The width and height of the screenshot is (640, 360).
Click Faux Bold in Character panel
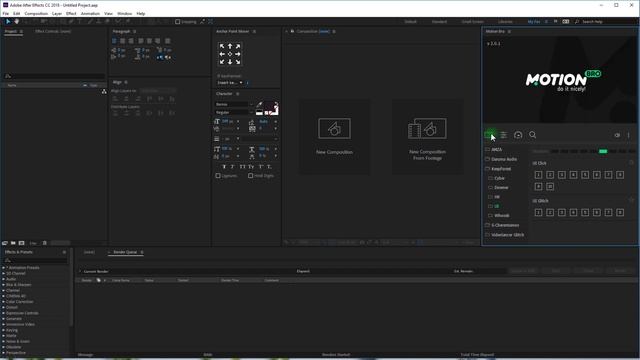[224, 167]
